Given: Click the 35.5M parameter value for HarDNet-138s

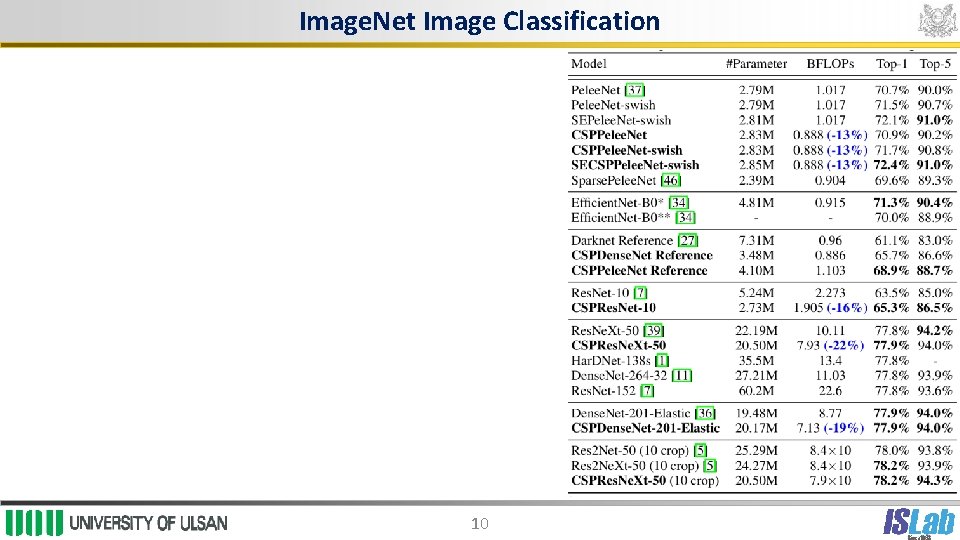Looking at the screenshot, I should point(756,361).
